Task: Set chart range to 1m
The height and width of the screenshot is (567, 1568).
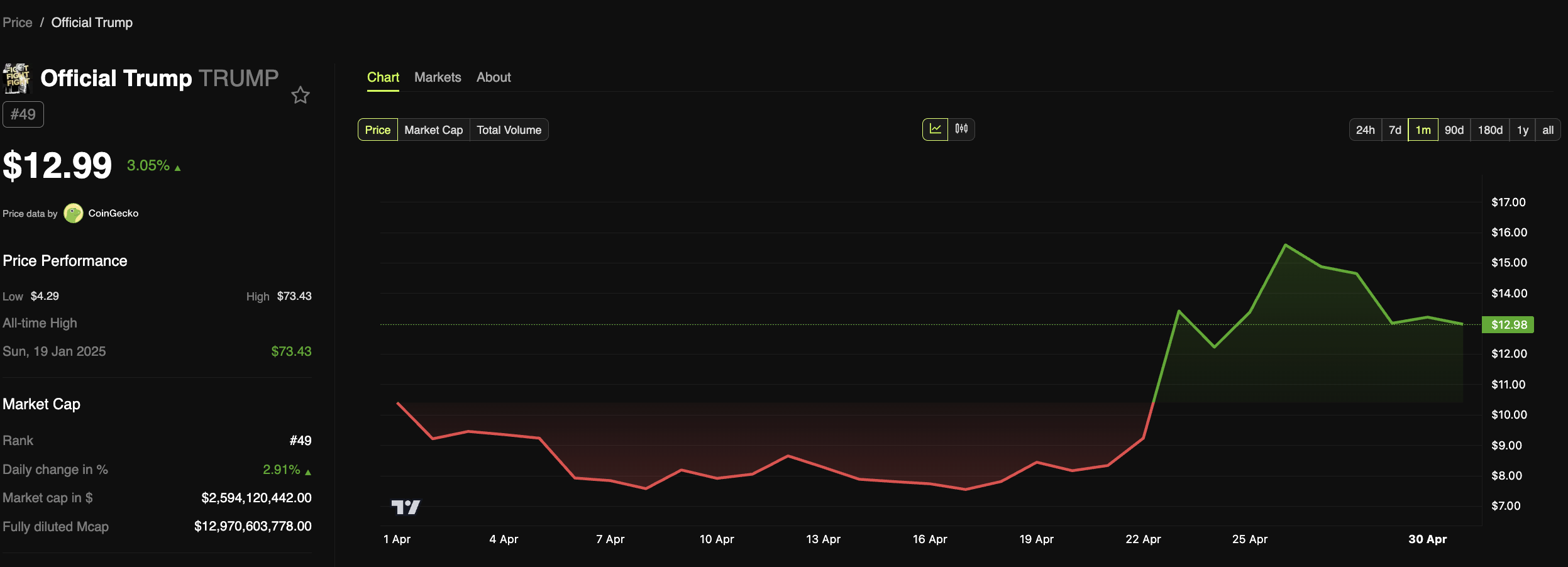Action: [1423, 129]
